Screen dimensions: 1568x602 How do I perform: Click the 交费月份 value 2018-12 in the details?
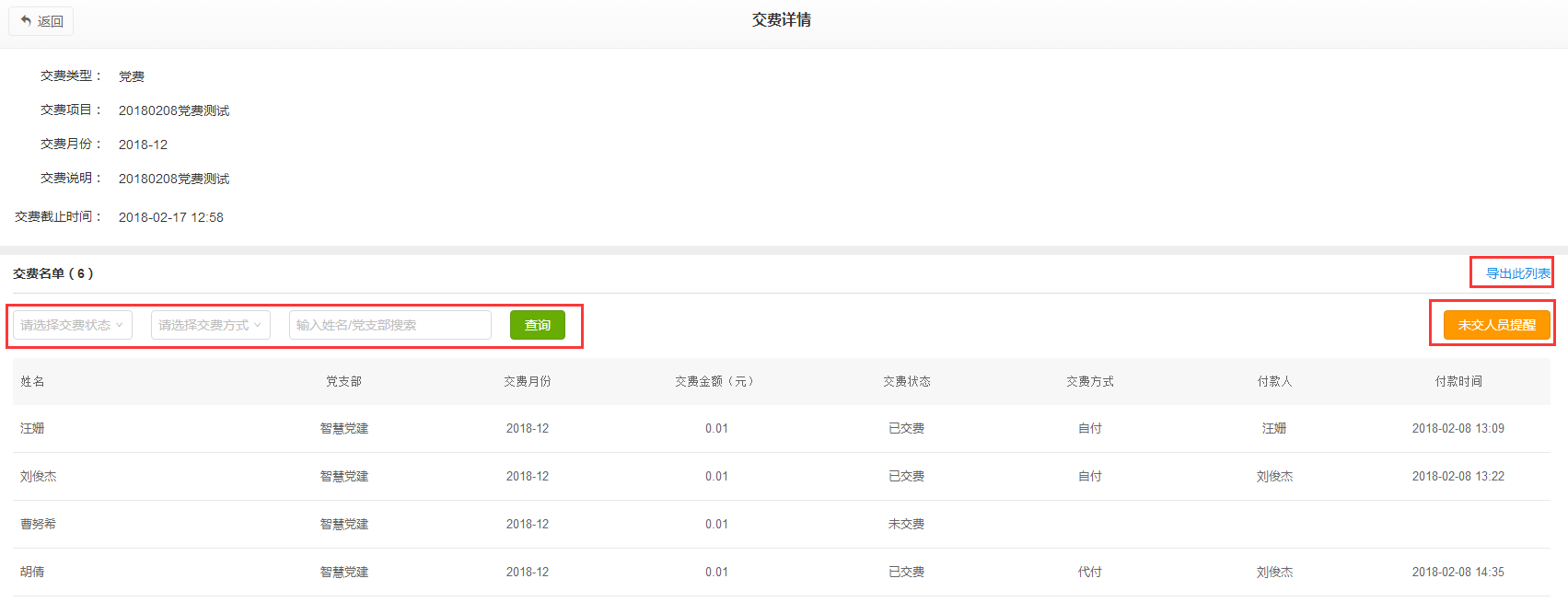click(143, 145)
